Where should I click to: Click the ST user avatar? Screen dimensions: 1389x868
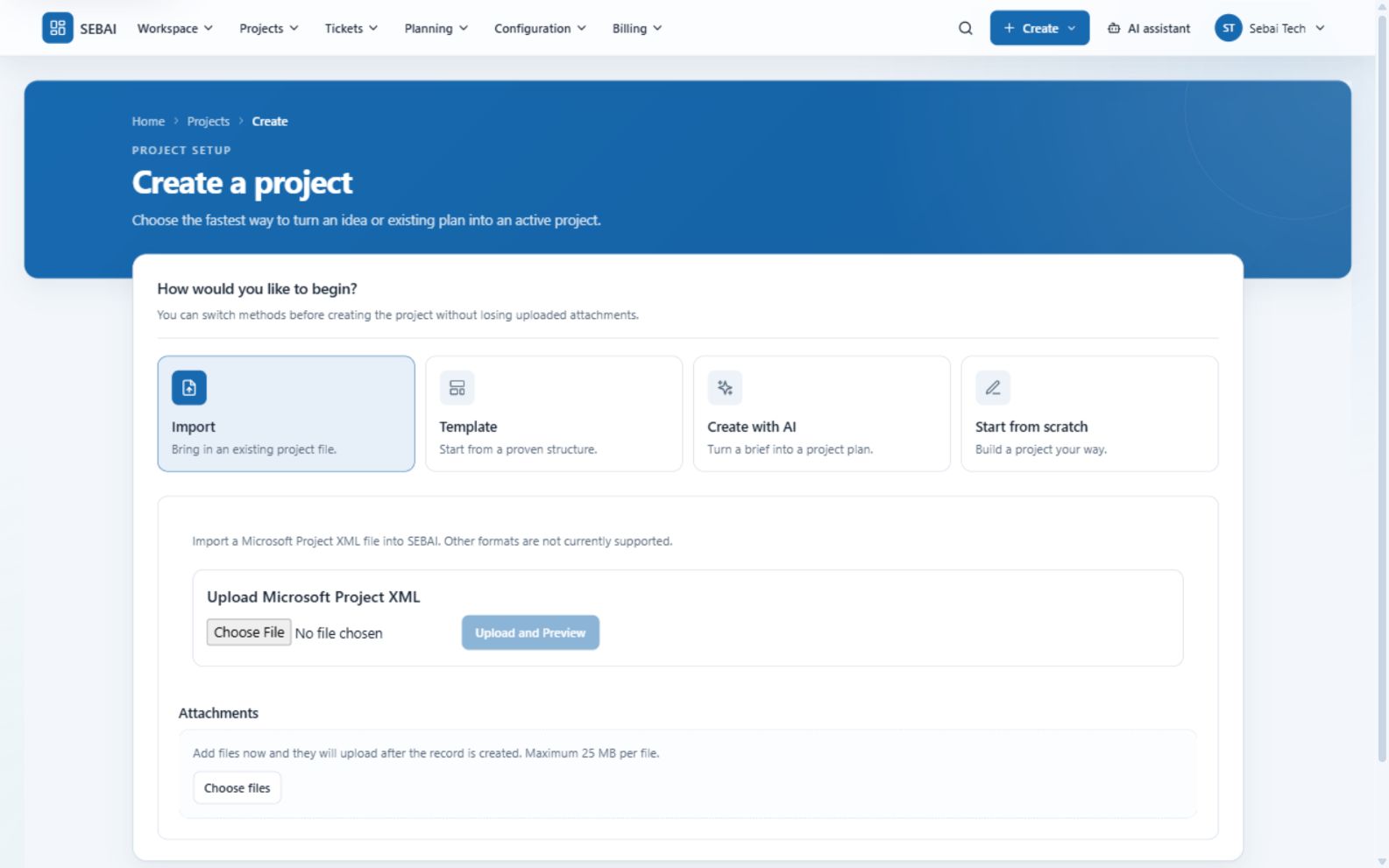[x=1228, y=28]
